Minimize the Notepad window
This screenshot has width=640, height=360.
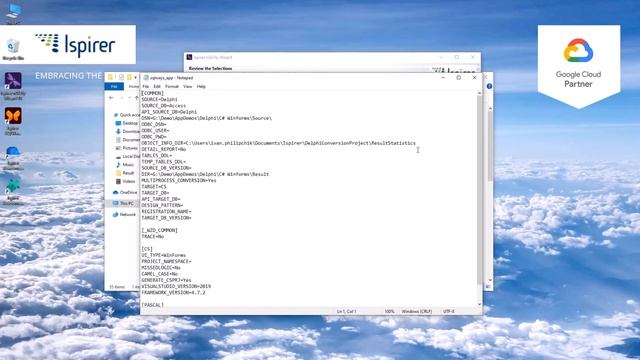[443, 78]
